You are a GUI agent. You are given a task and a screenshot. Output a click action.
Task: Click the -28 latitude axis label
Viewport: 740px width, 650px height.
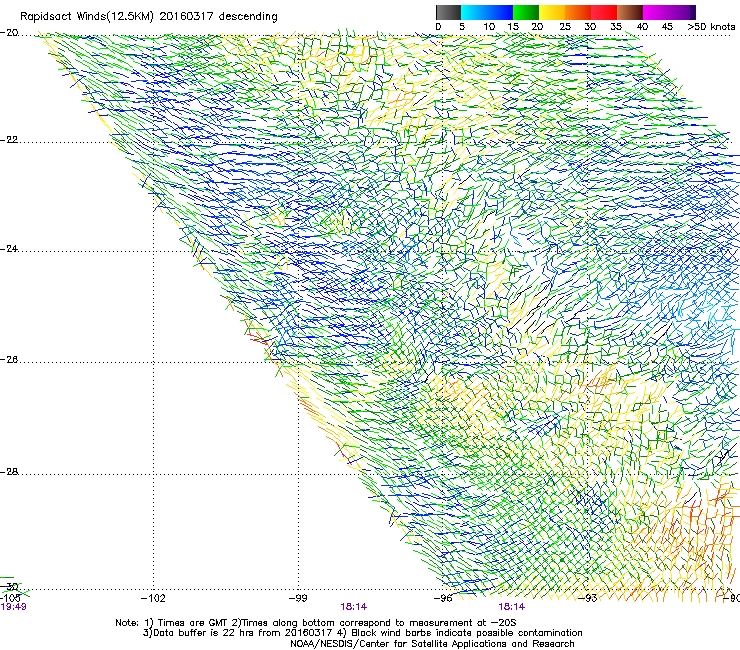(9, 472)
